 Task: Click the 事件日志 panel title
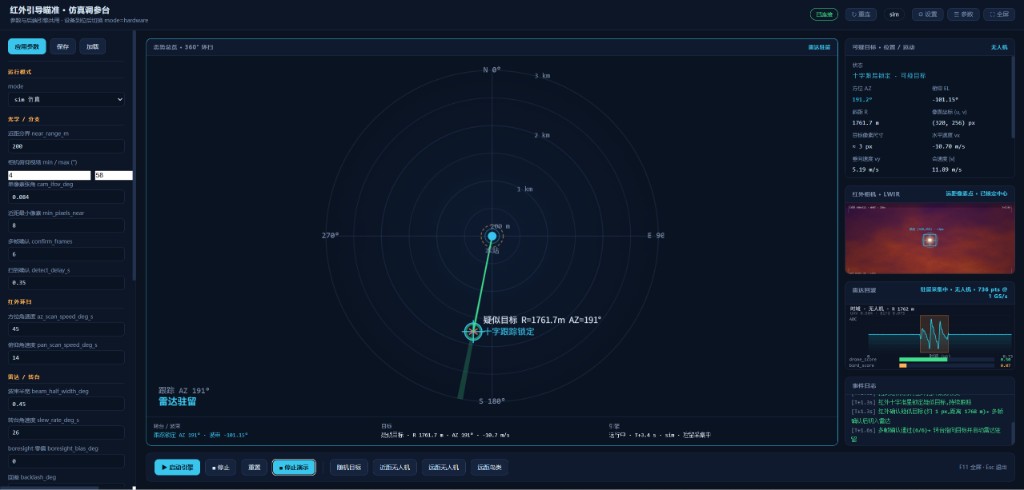[x=863, y=386]
